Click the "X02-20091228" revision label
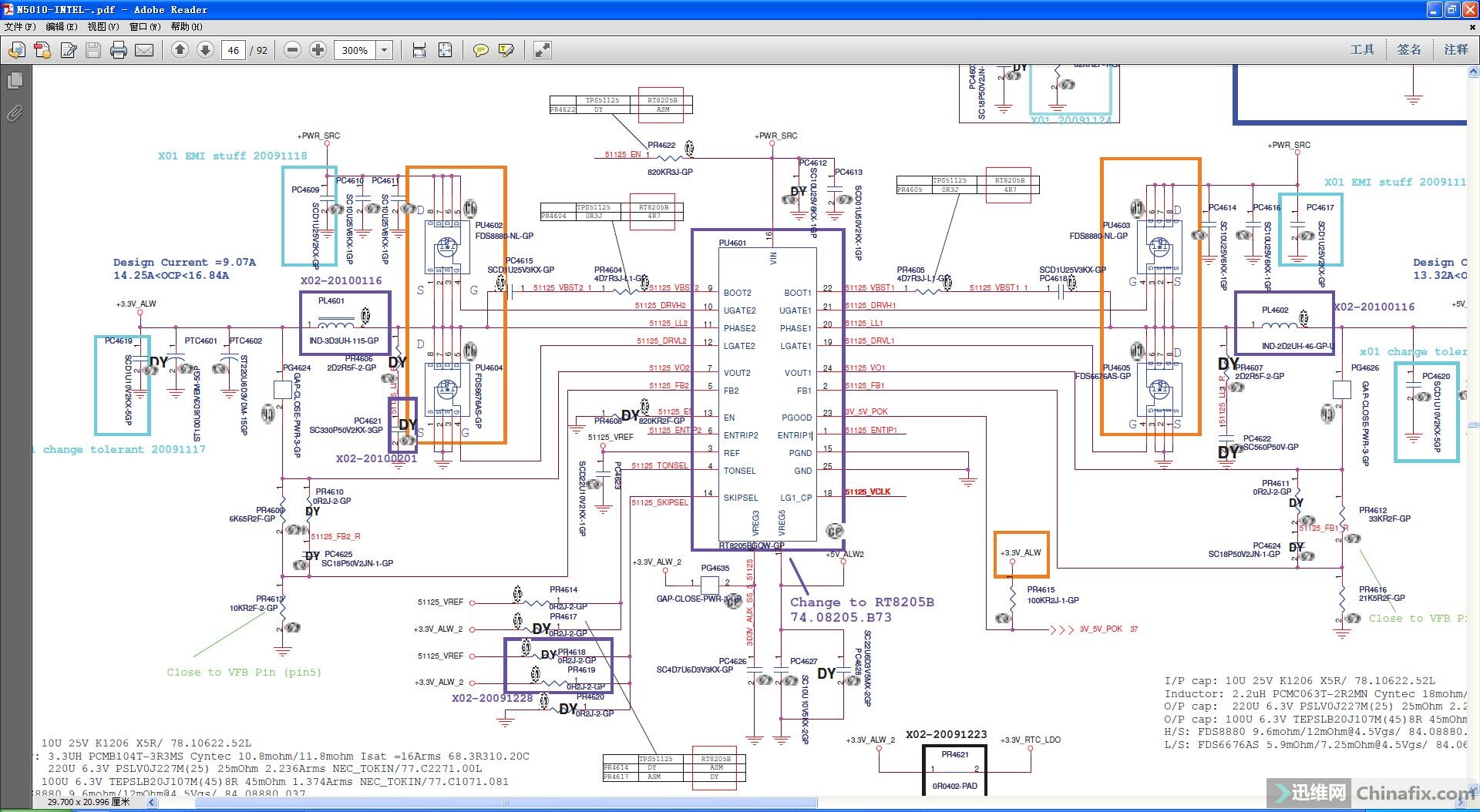 tap(492, 698)
